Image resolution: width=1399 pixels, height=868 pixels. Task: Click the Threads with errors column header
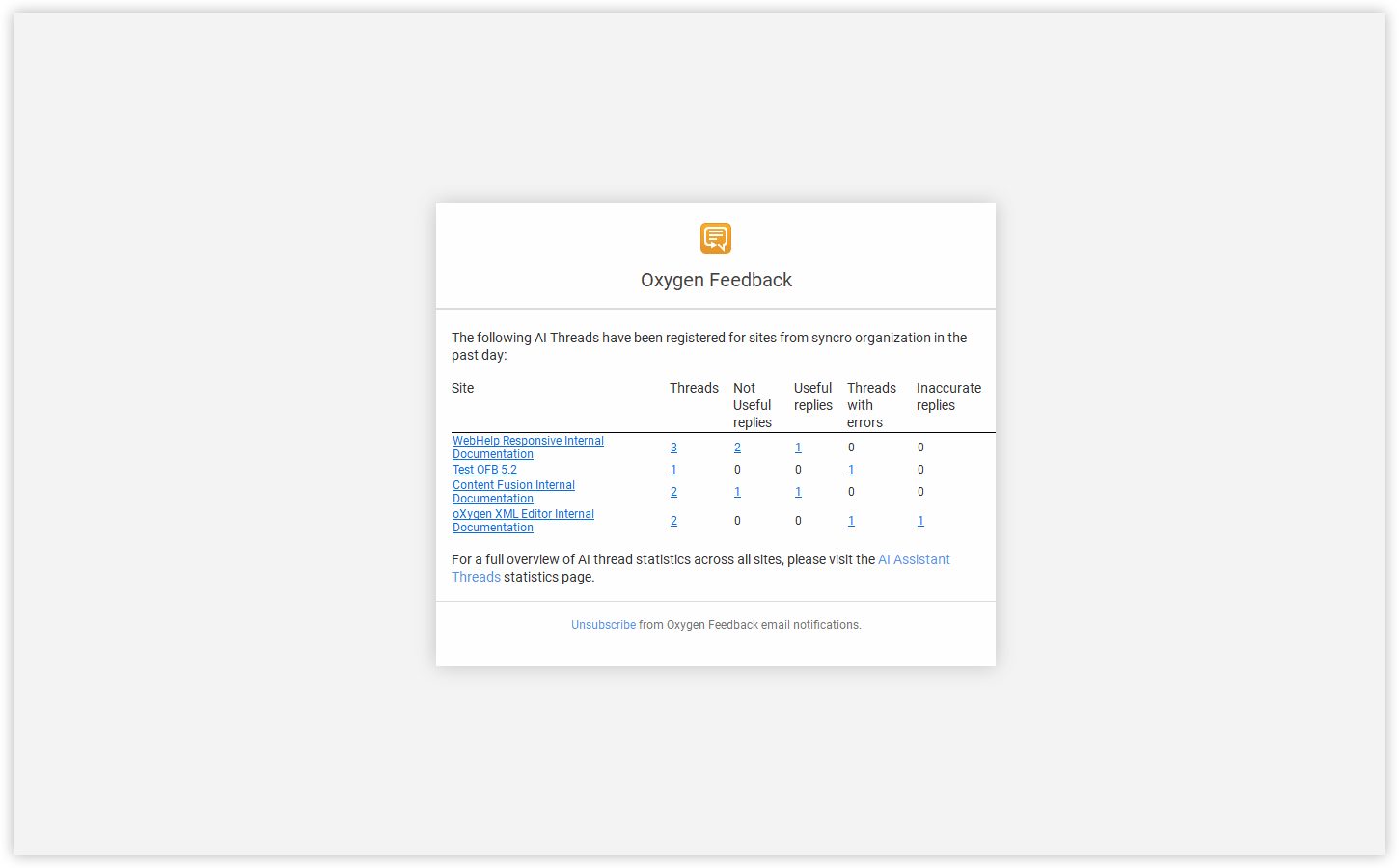[871, 405]
